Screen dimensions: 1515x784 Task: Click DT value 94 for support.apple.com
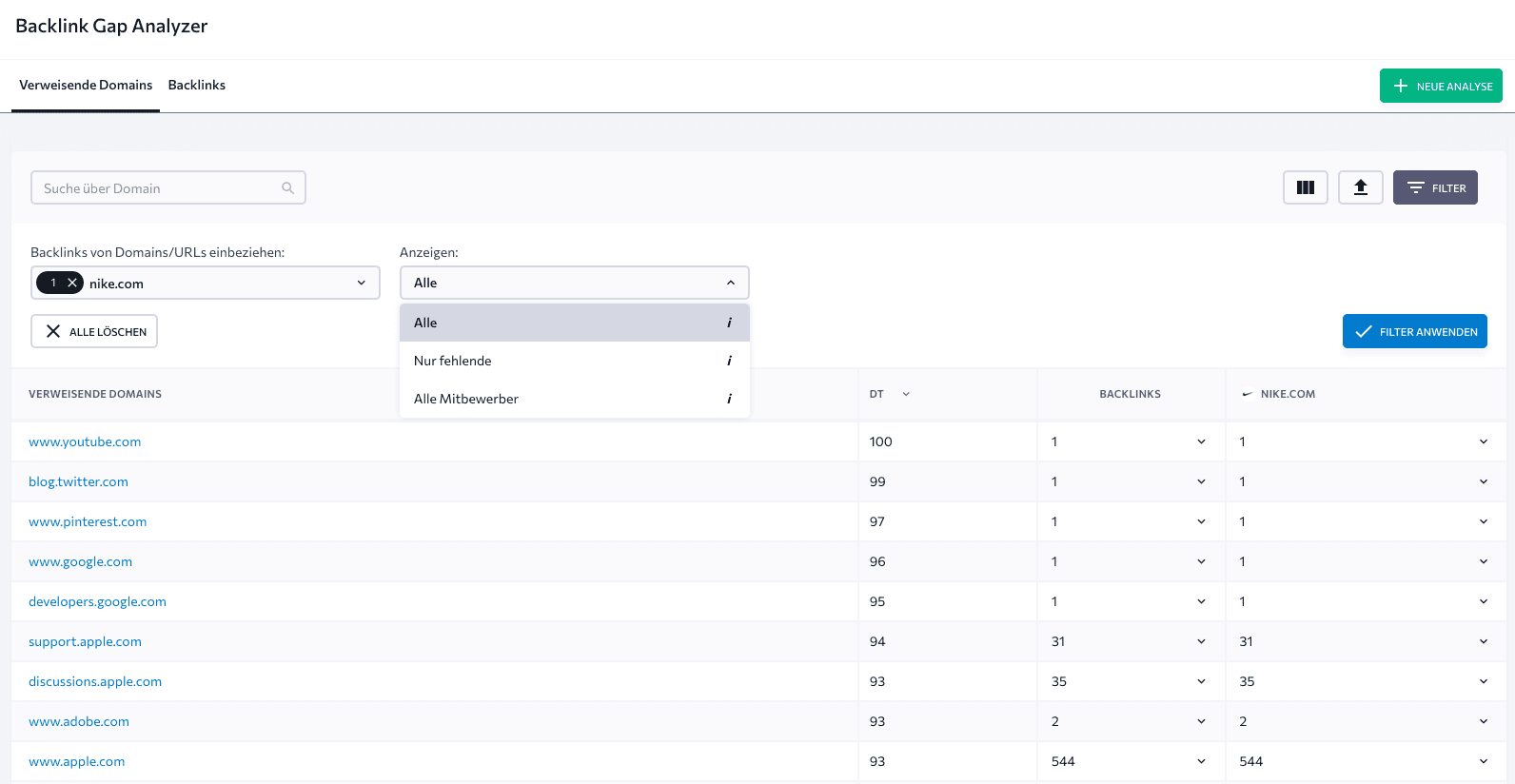pyautogui.click(x=877, y=641)
